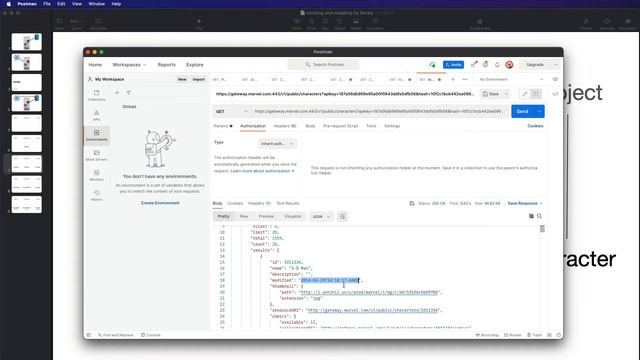Open Collections in the Postman sidebar
This screenshot has height=360, width=640.
coord(97,96)
